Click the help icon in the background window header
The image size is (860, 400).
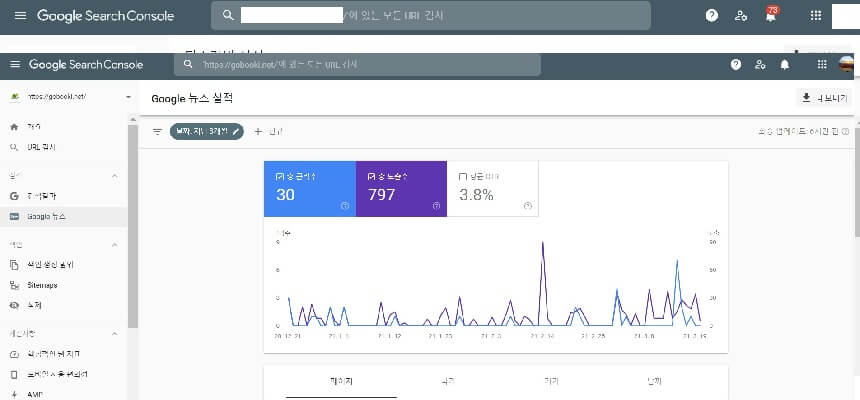point(712,15)
